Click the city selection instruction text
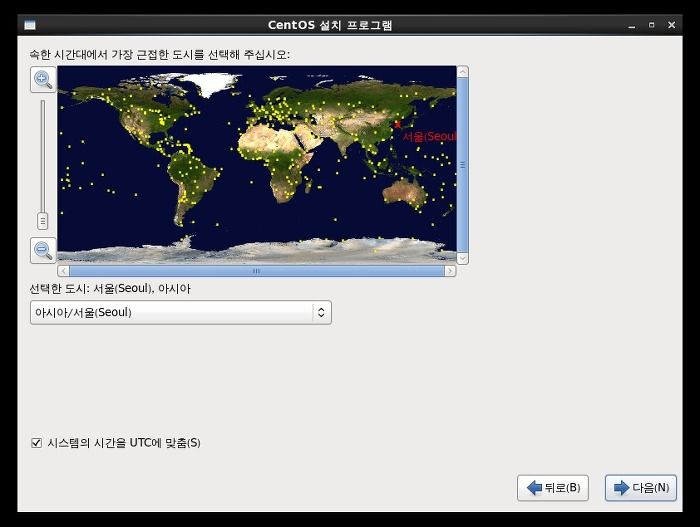This screenshot has width=700, height=527. pos(159,54)
